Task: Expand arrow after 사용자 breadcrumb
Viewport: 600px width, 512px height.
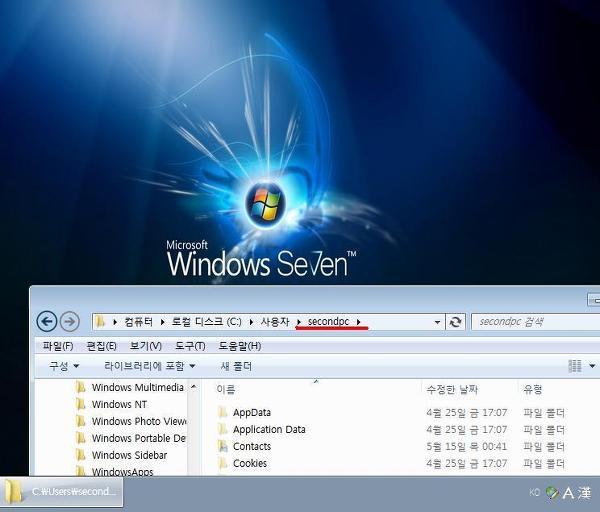Action: pos(299,322)
